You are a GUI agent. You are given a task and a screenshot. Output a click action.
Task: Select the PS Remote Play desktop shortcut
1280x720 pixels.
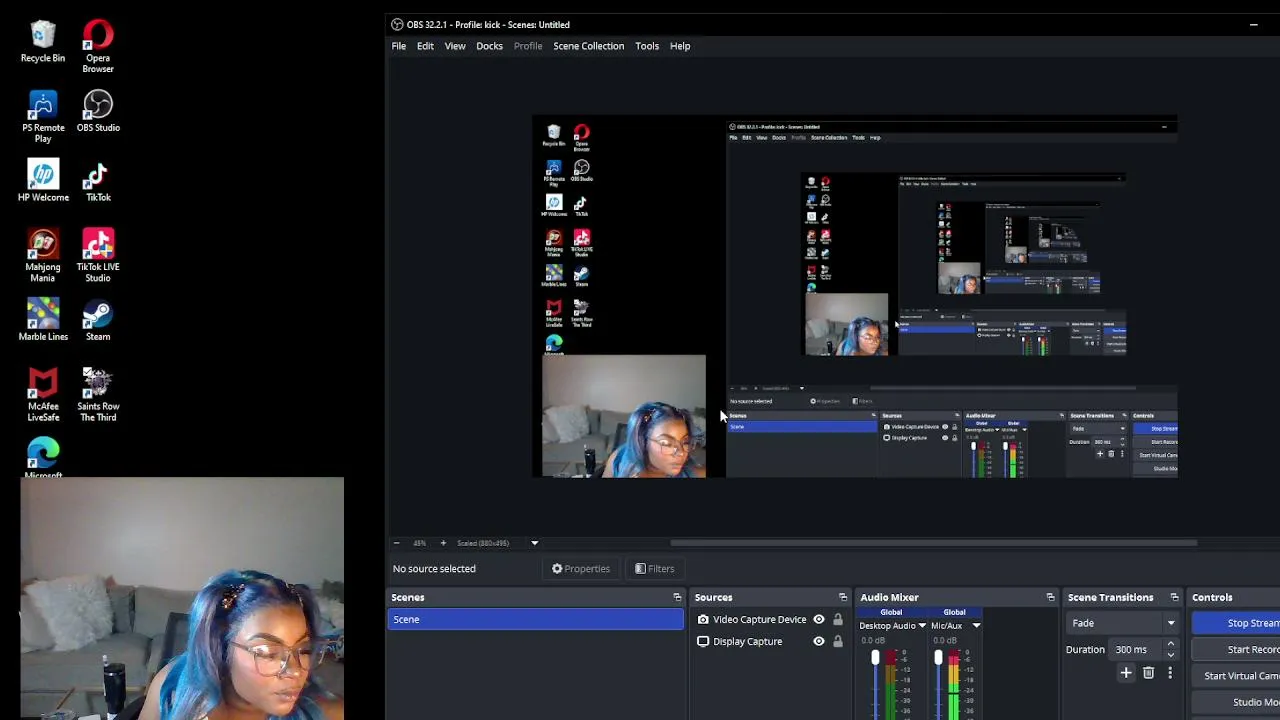[43, 116]
